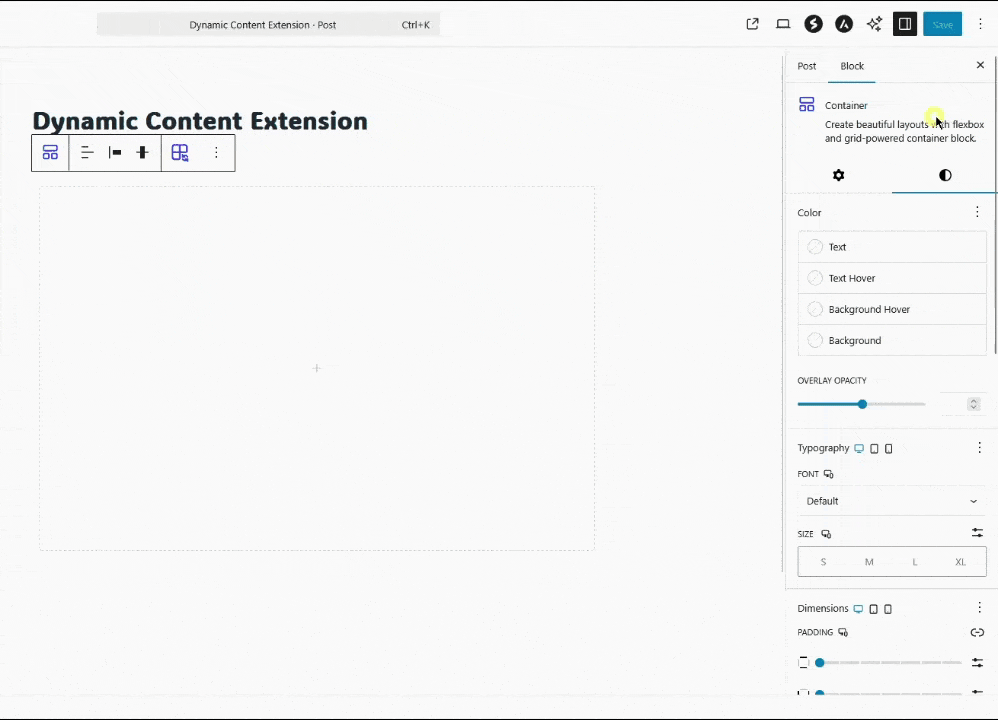Click the Jetpack lightning bolt icon
The height and width of the screenshot is (720, 998).
(x=814, y=24)
